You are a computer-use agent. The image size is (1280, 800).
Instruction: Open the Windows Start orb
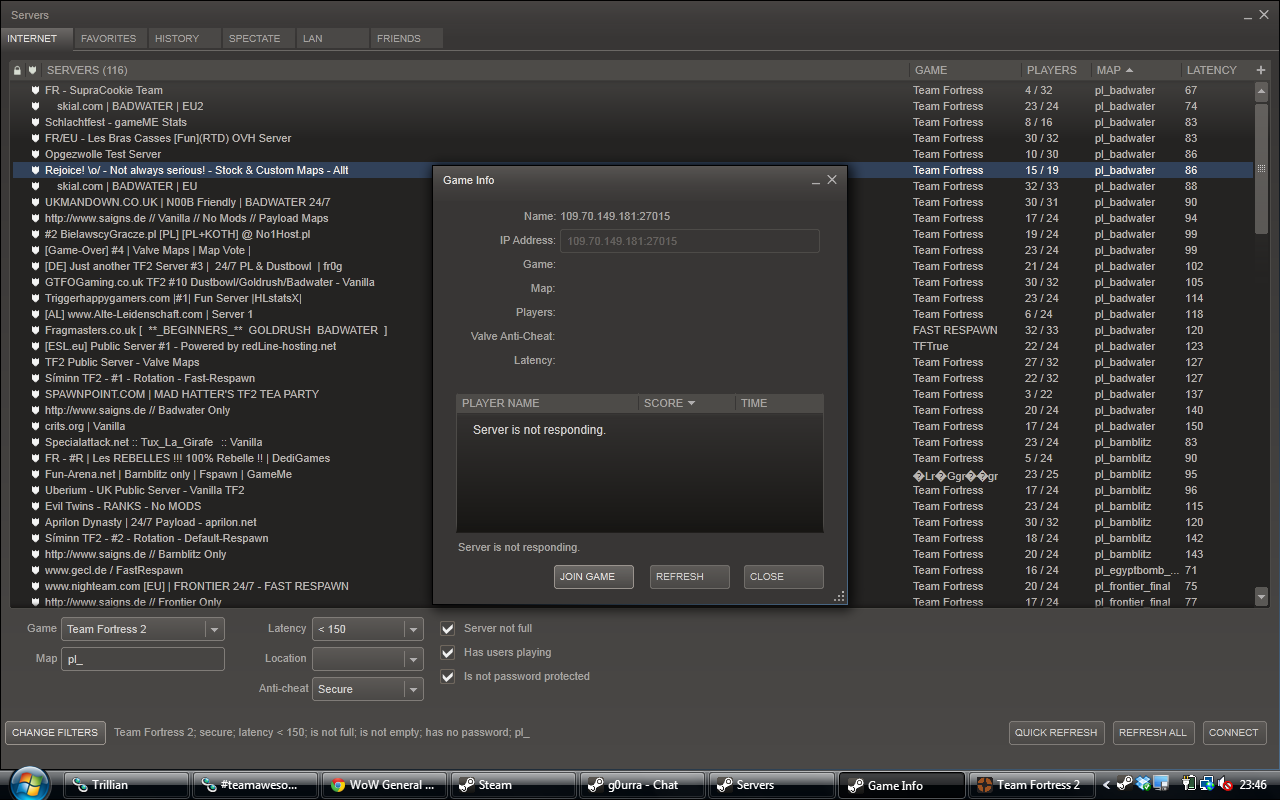(x=28, y=783)
